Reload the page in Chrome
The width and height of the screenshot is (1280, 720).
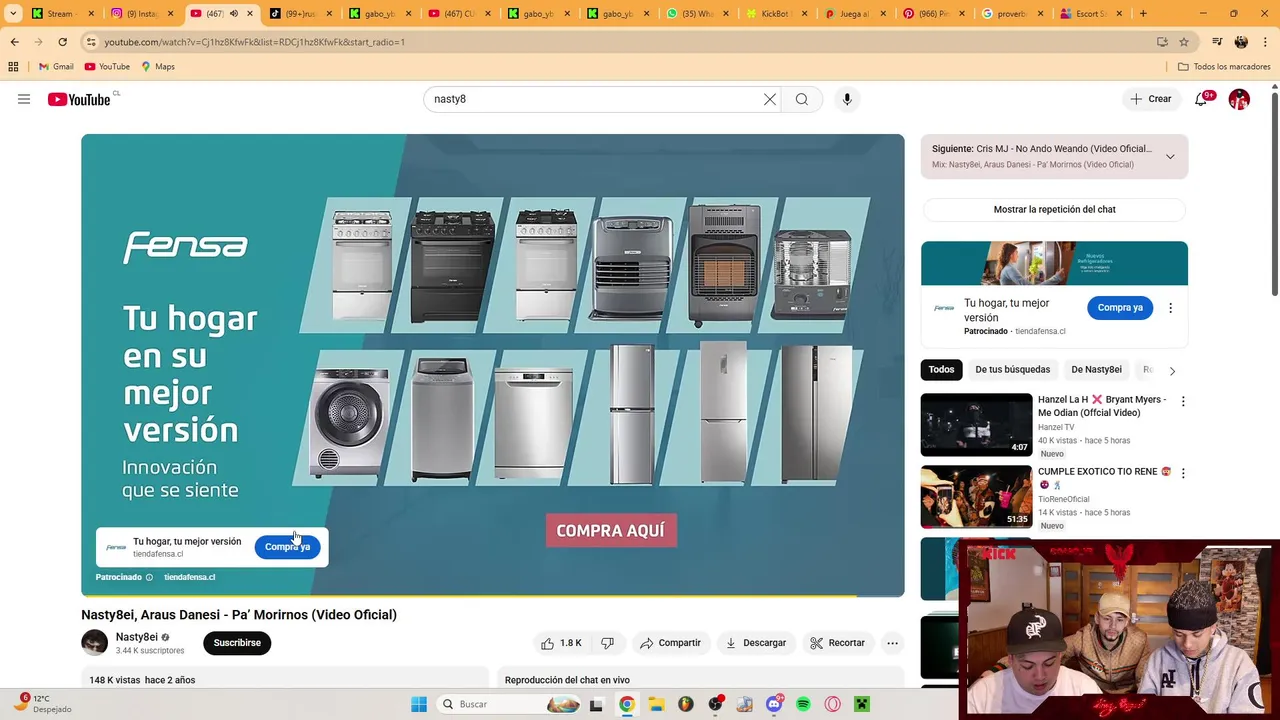coord(62,42)
